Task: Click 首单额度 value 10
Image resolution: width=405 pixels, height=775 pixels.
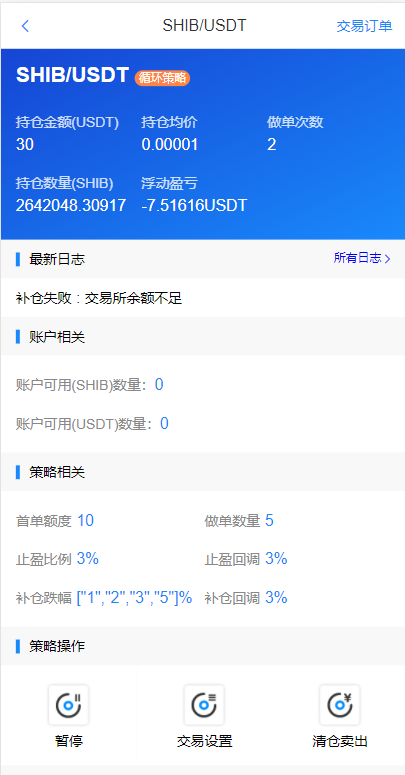Action: [x=85, y=520]
